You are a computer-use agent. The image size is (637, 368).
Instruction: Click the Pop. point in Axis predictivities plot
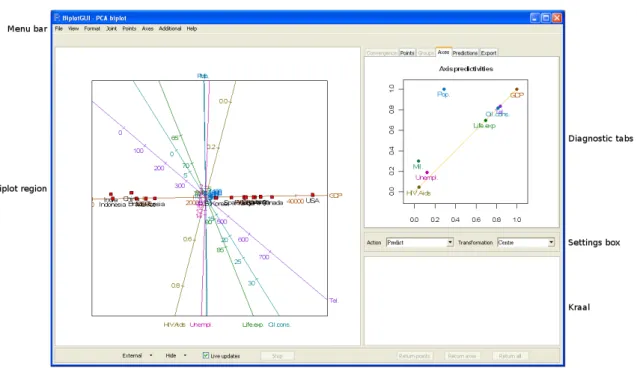click(444, 89)
